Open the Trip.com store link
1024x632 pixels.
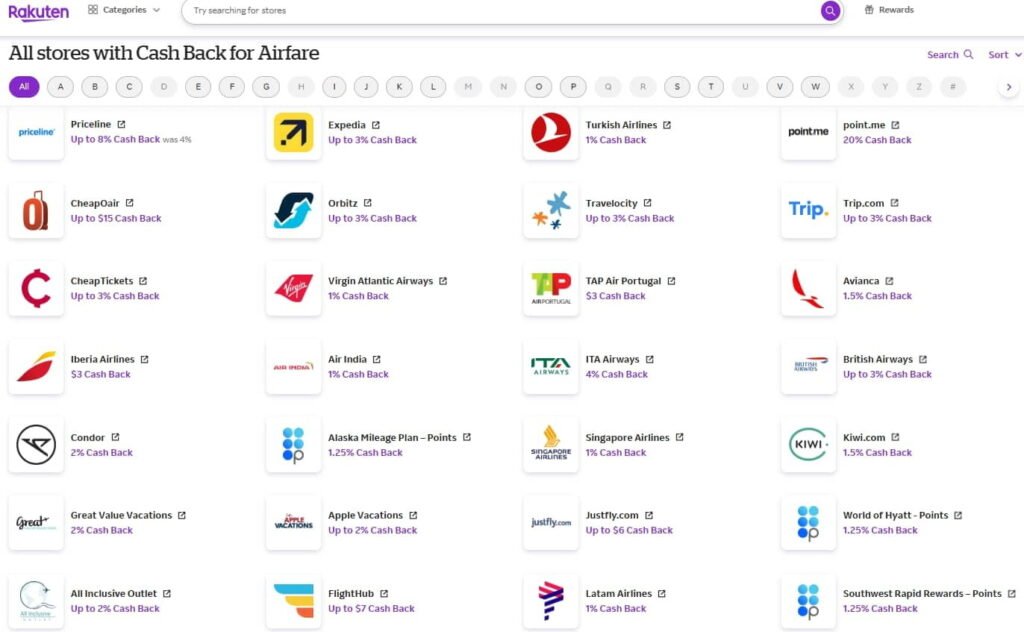point(863,203)
